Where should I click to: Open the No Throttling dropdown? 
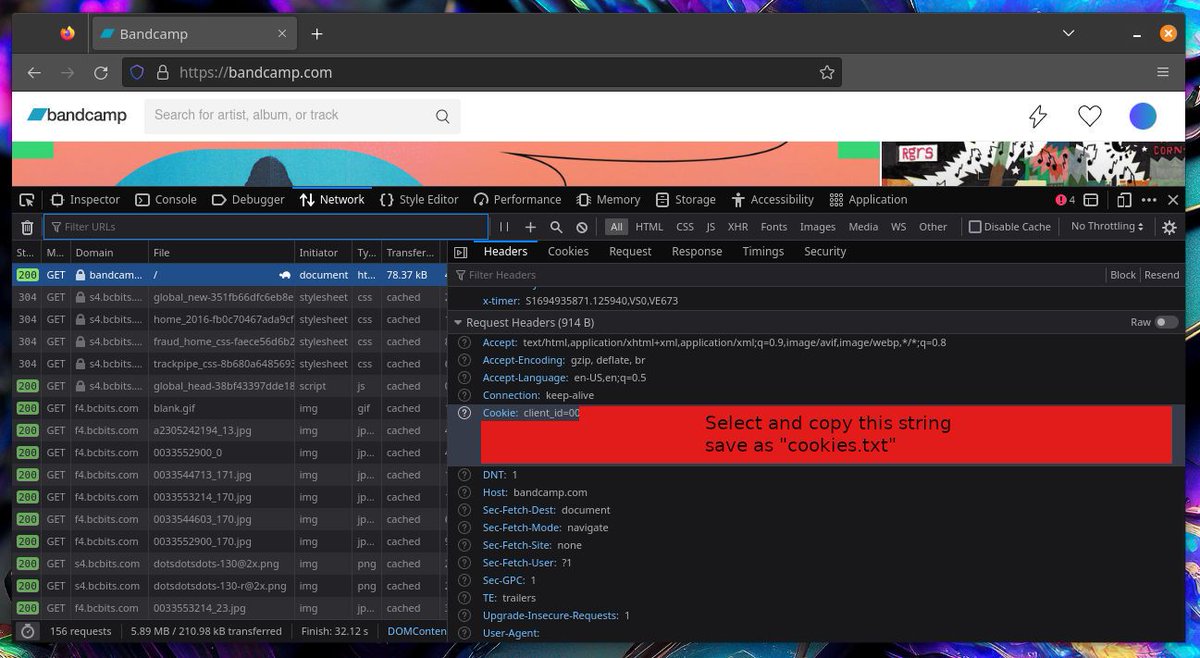pos(1106,227)
